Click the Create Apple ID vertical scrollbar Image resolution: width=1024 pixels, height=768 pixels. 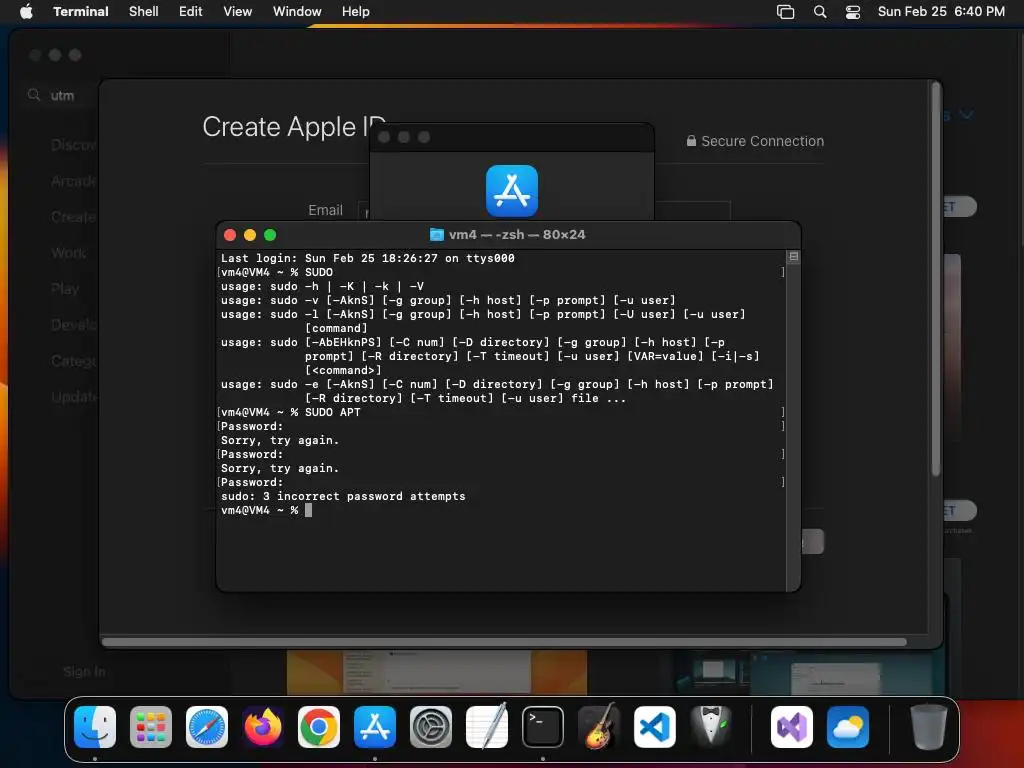click(935, 281)
